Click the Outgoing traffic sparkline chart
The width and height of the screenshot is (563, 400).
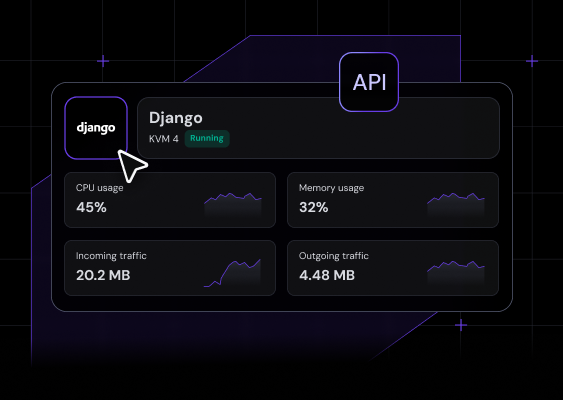click(456, 272)
